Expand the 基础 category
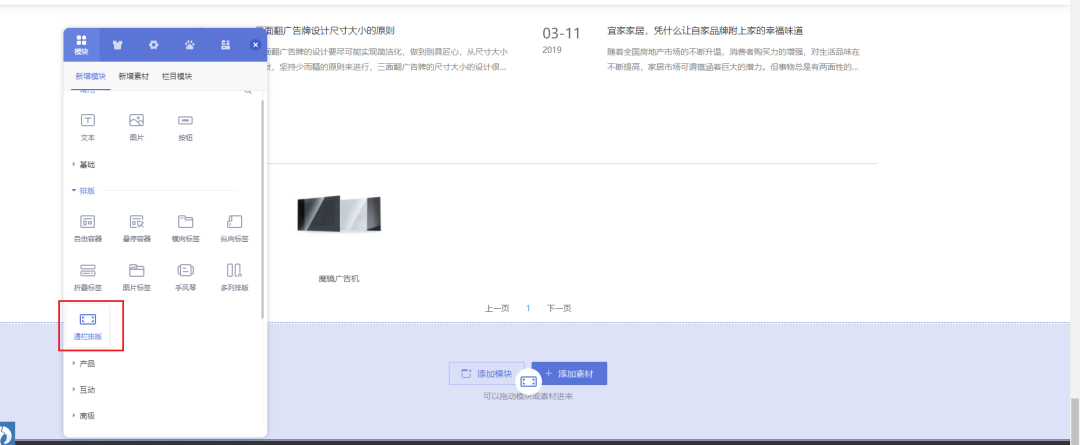The width and height of the screenshot is (1080, 445). pos(86,164)
